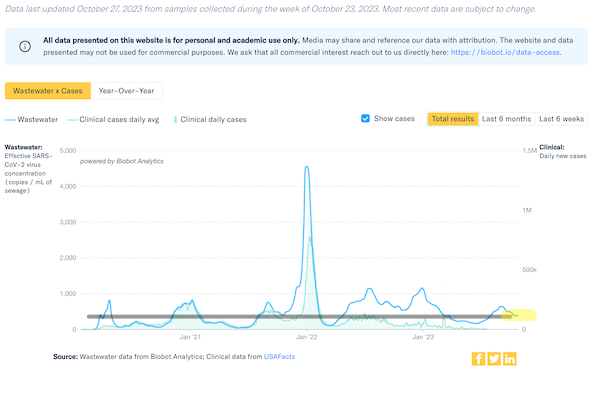Click the blue info icon in the notice

point(26,46)
